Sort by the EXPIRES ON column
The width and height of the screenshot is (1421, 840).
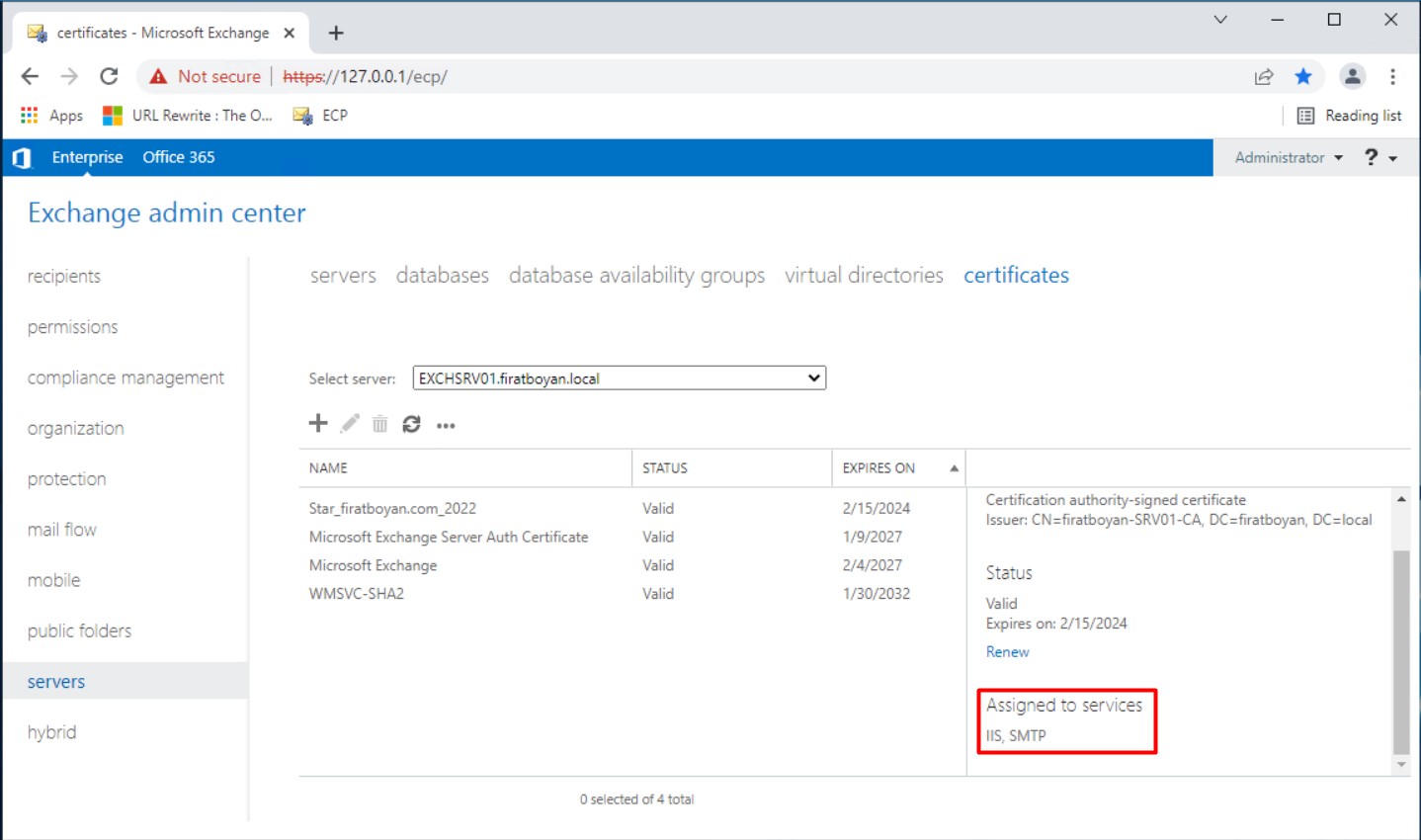[898, 468]
